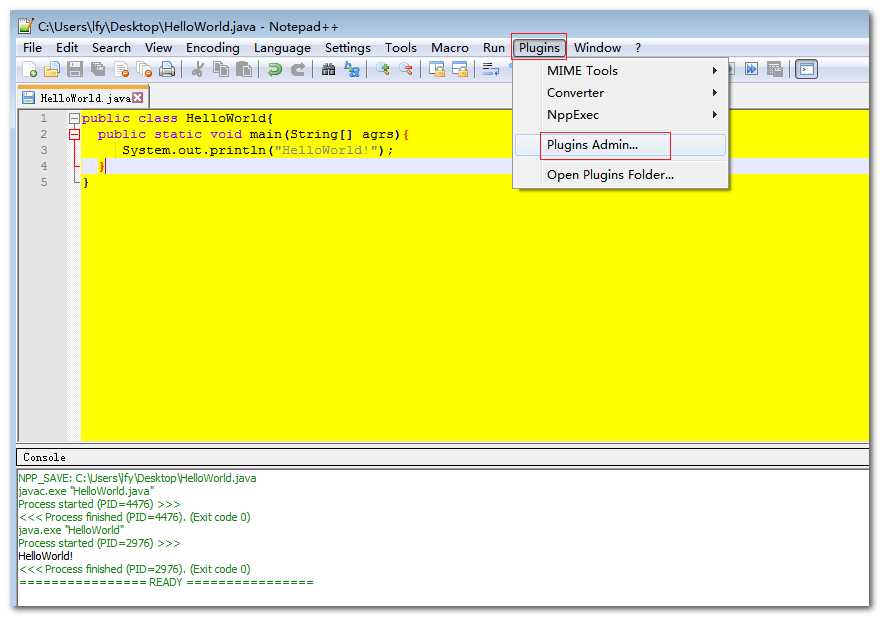Click the Console panel title bar
Screen dimensions: 880x617
(x=443, y=457)
